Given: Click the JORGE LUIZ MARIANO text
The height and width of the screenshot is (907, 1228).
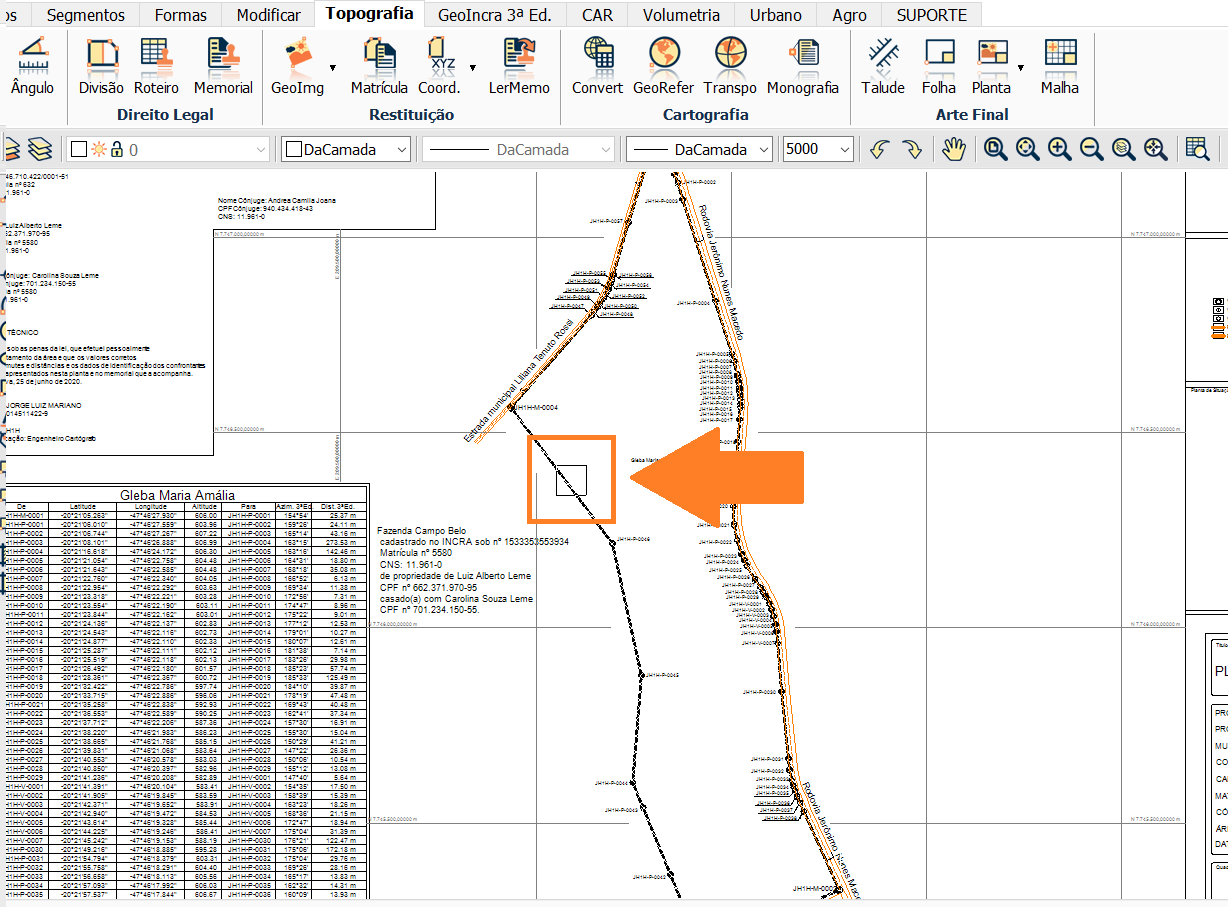Looking at the screenshot, I should [x=41, y=405].
